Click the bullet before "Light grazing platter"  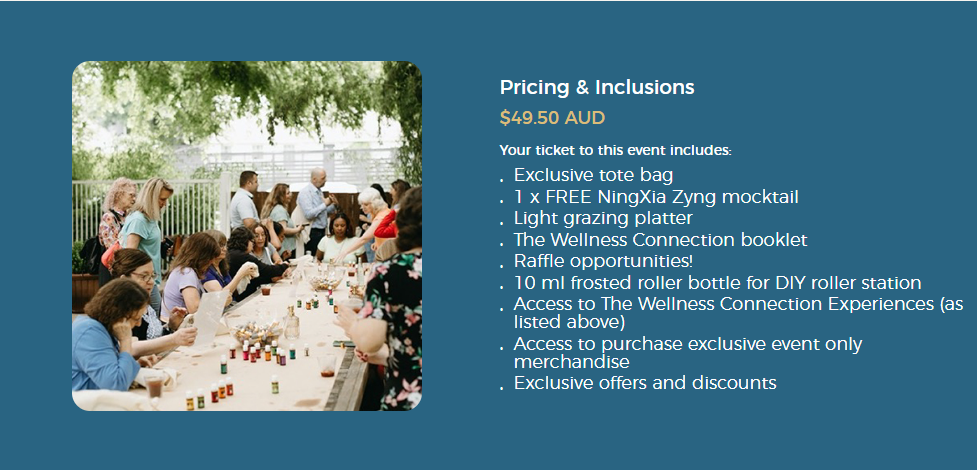coord(502,222)
